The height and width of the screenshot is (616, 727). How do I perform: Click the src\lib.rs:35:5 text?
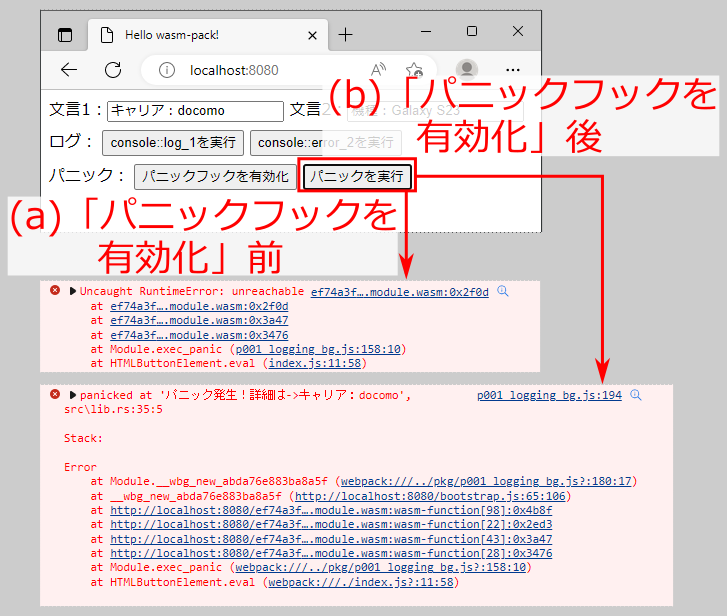click(113, 409)
